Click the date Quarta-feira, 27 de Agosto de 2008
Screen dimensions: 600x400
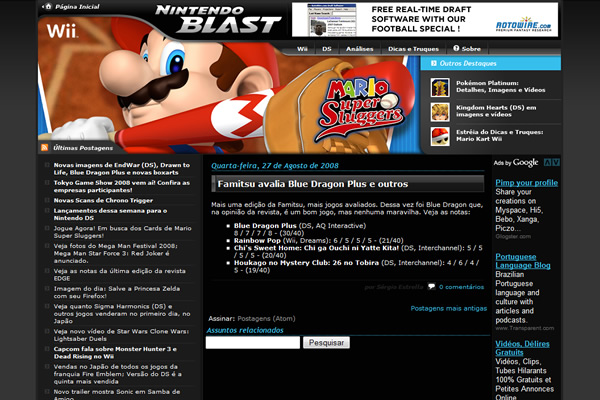point(275,166)
